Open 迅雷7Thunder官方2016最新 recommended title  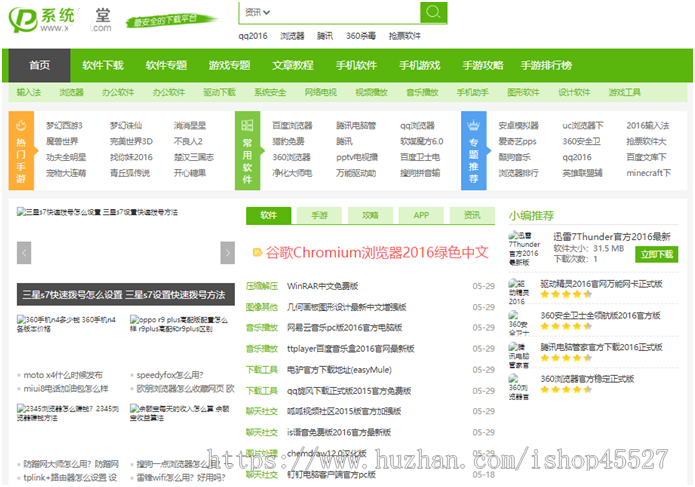pyautogui.click(x=612, y=237)
